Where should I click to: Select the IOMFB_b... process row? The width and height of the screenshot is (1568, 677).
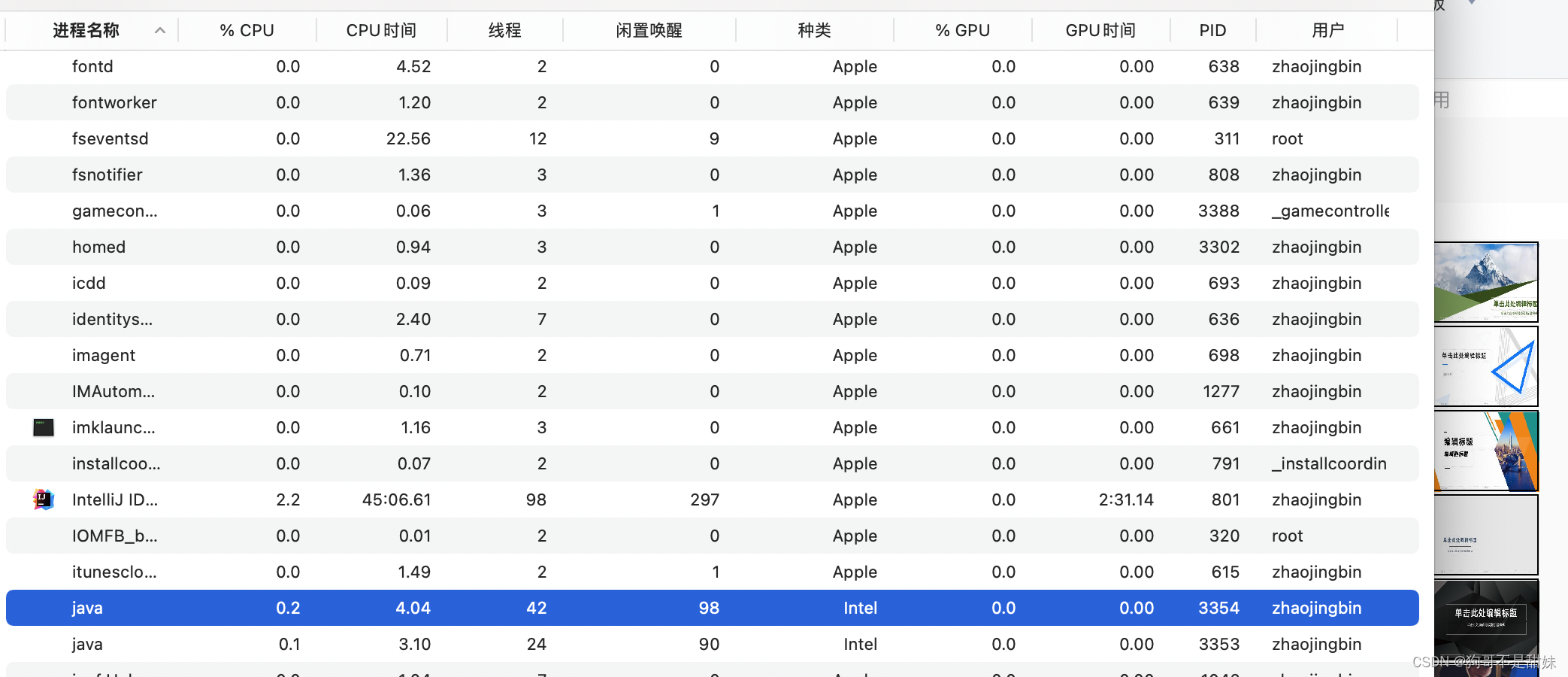(713, 536)
